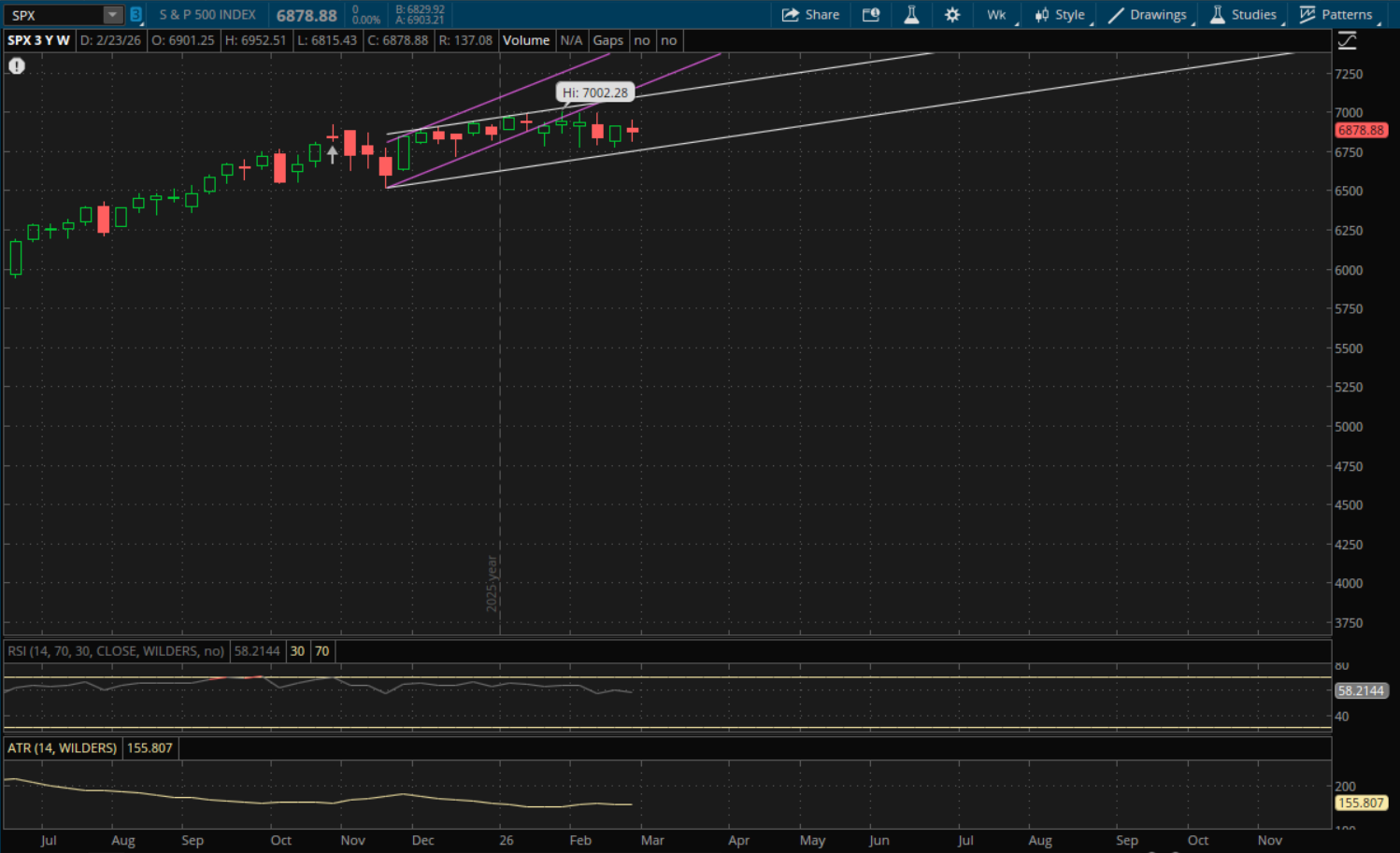Click the chart warning exclamation icon

tap(17, 66)
